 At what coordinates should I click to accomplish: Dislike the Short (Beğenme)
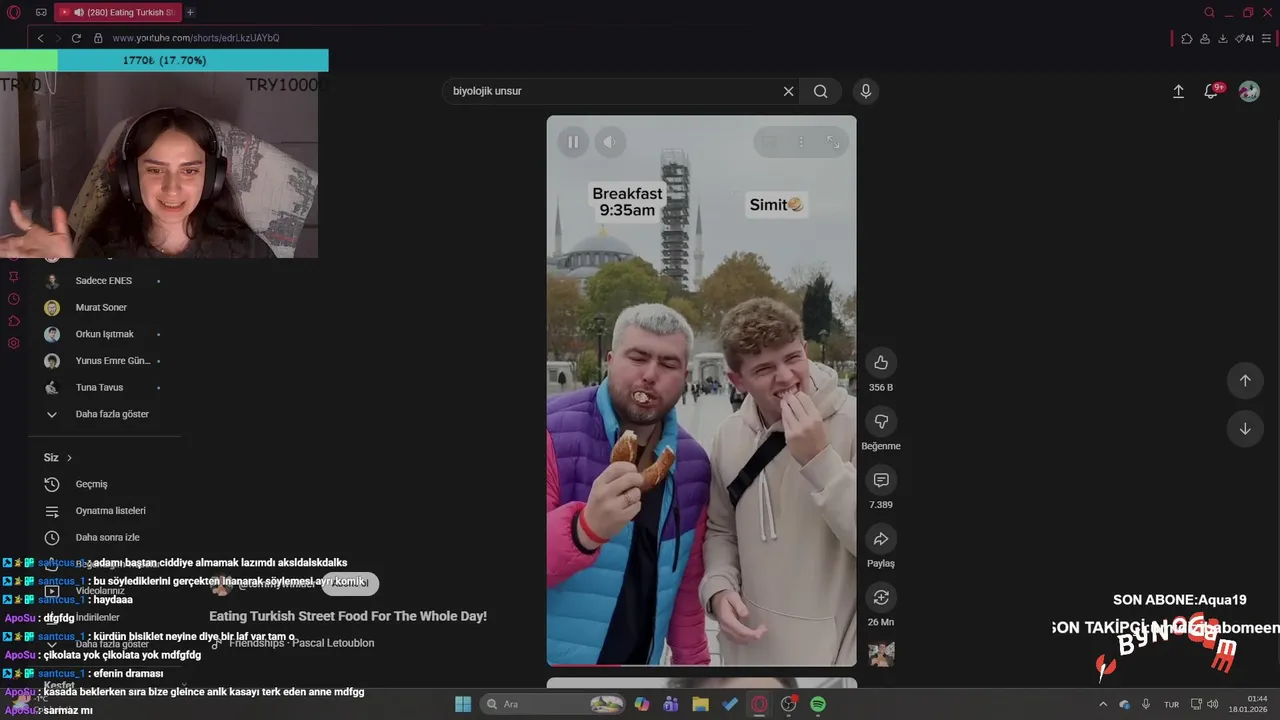[881, 421]
